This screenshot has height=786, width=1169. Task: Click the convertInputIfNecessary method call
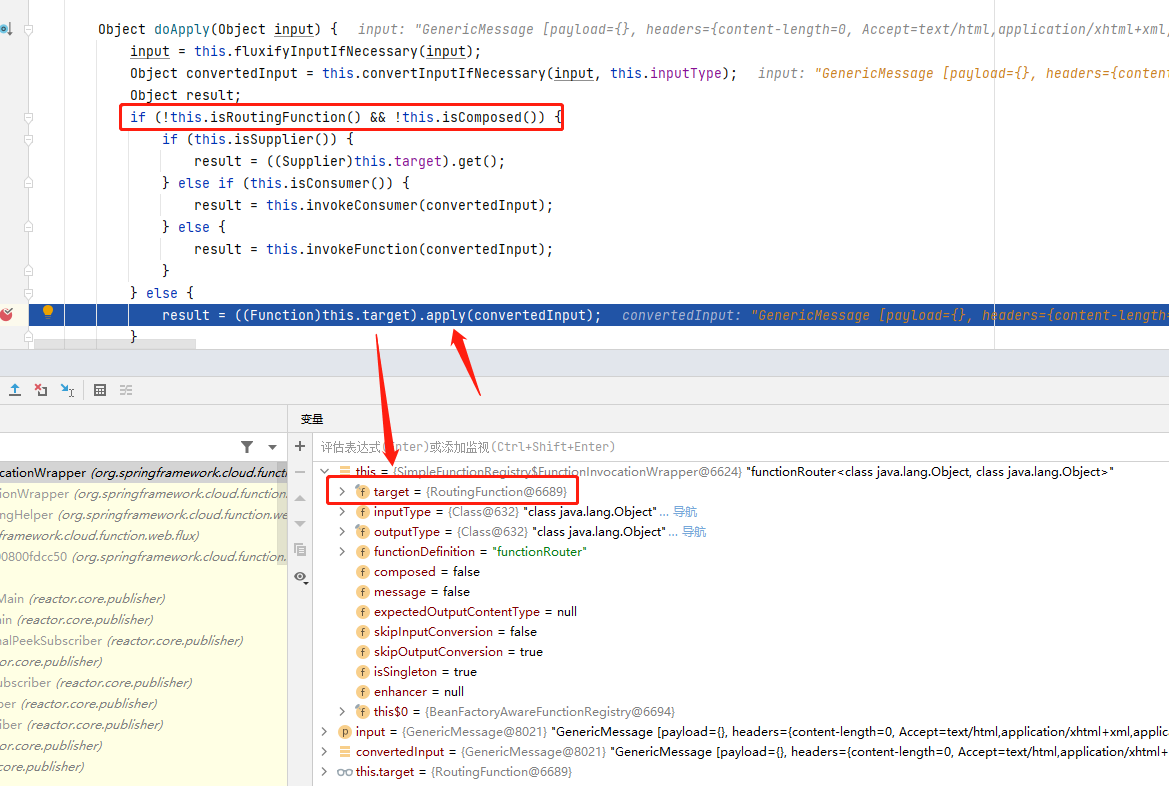point(455,73)
